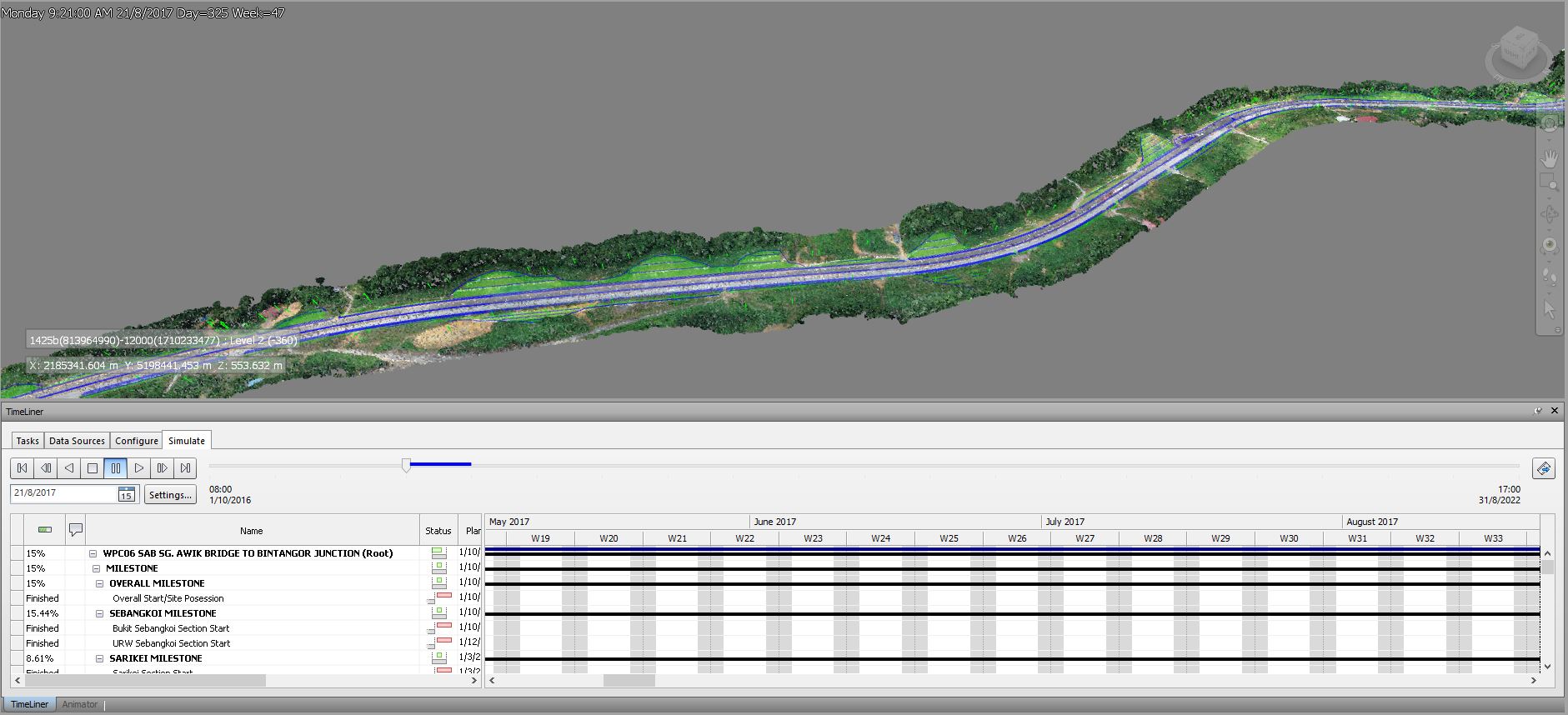
Task: Collapse the OVERALL MILESTONE group
Action: [x=100, y=583]
